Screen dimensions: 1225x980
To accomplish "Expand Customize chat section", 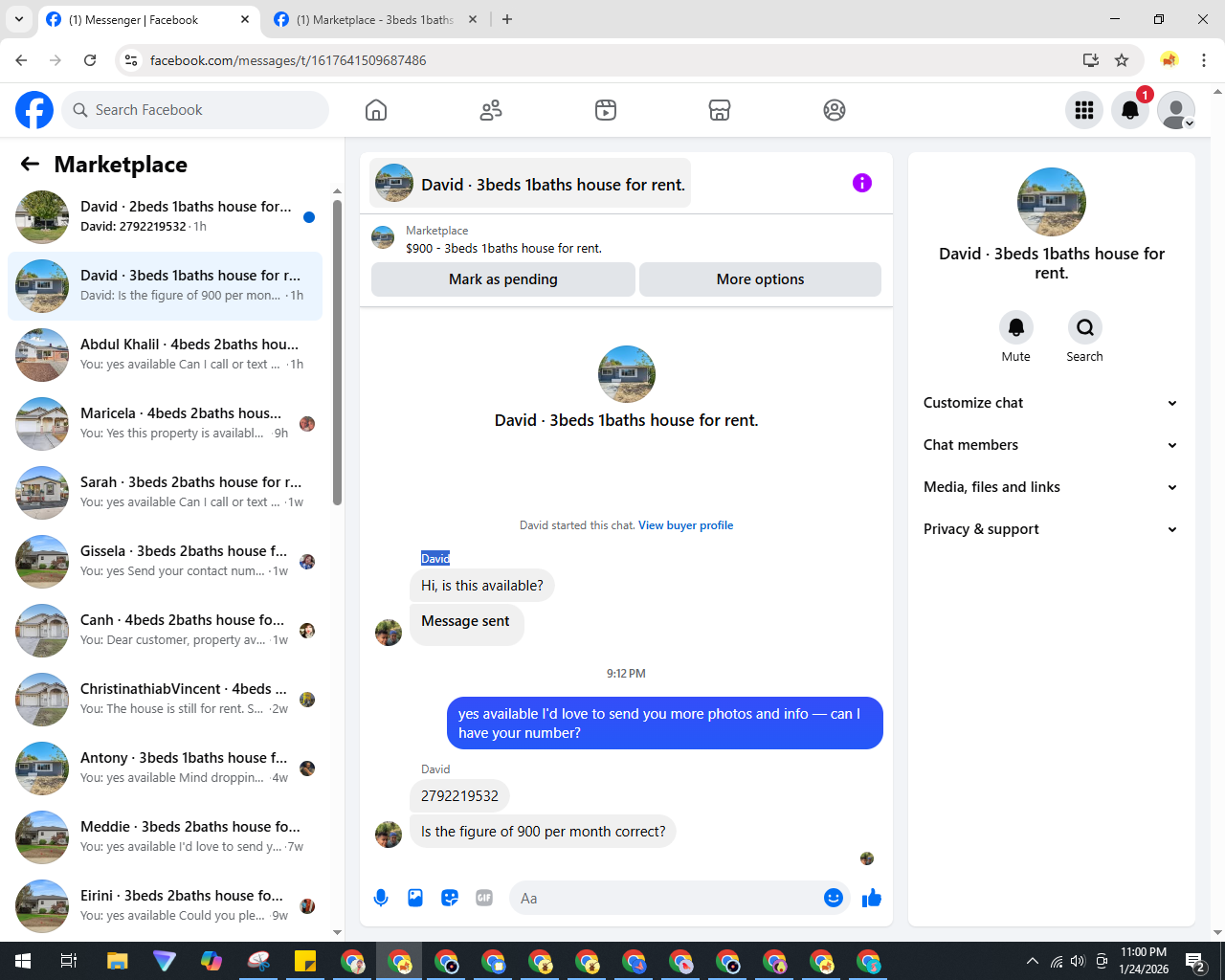I will tap(1051, 403).
